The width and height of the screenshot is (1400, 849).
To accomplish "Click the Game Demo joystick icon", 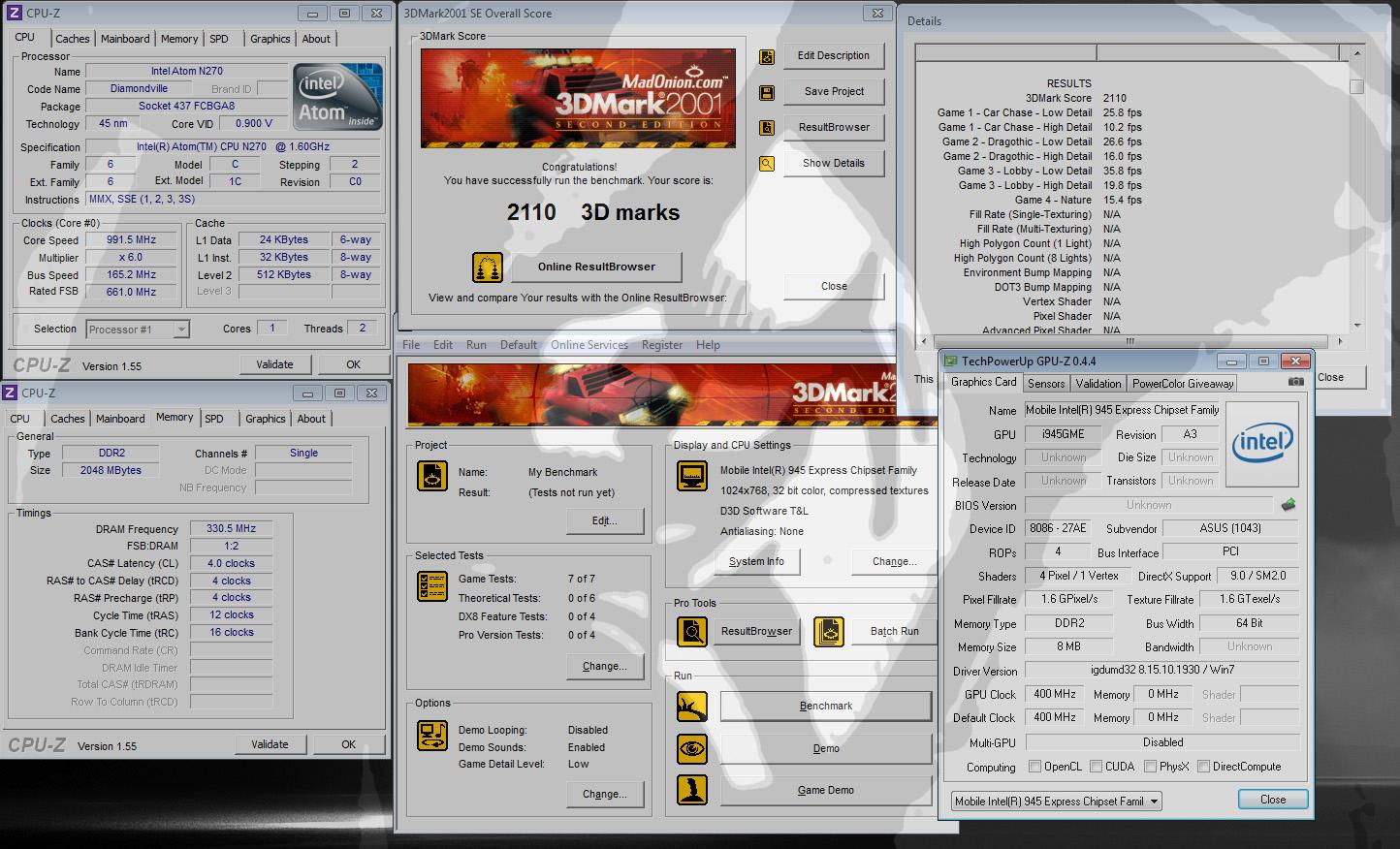I will coord(692,791).
